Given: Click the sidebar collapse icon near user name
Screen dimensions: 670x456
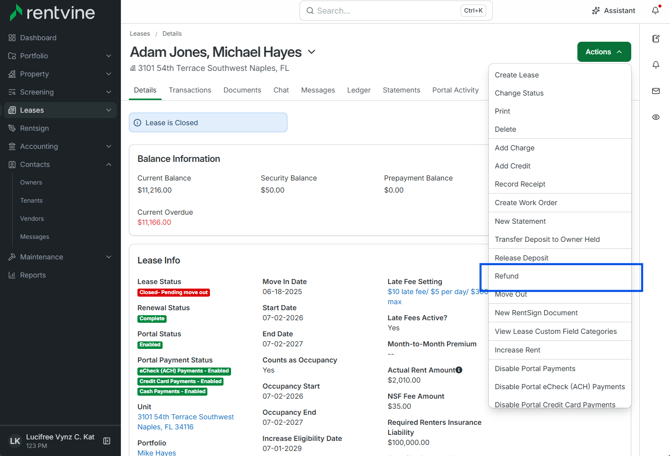Looking at the screenshot, I should 107,441.
